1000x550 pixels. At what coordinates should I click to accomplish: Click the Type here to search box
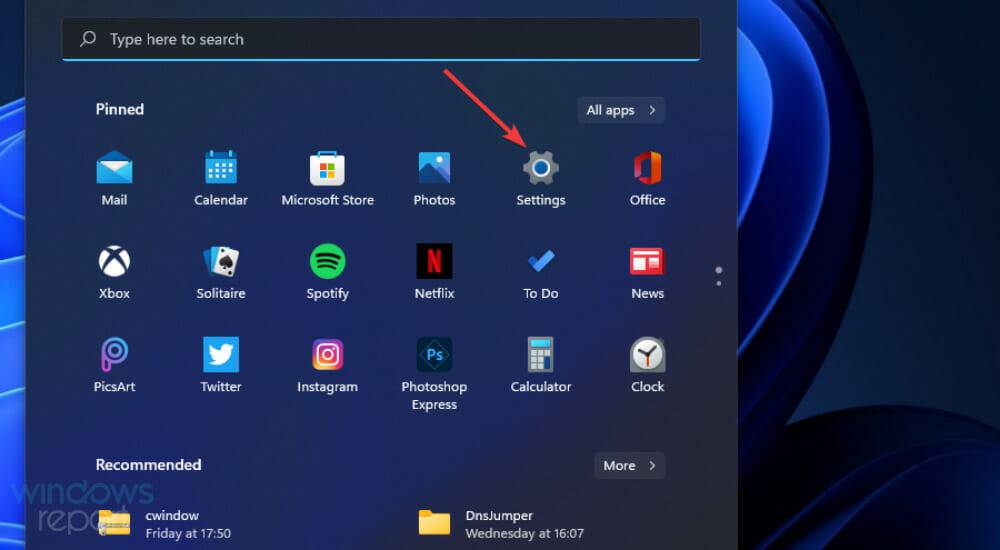(380, 39)
